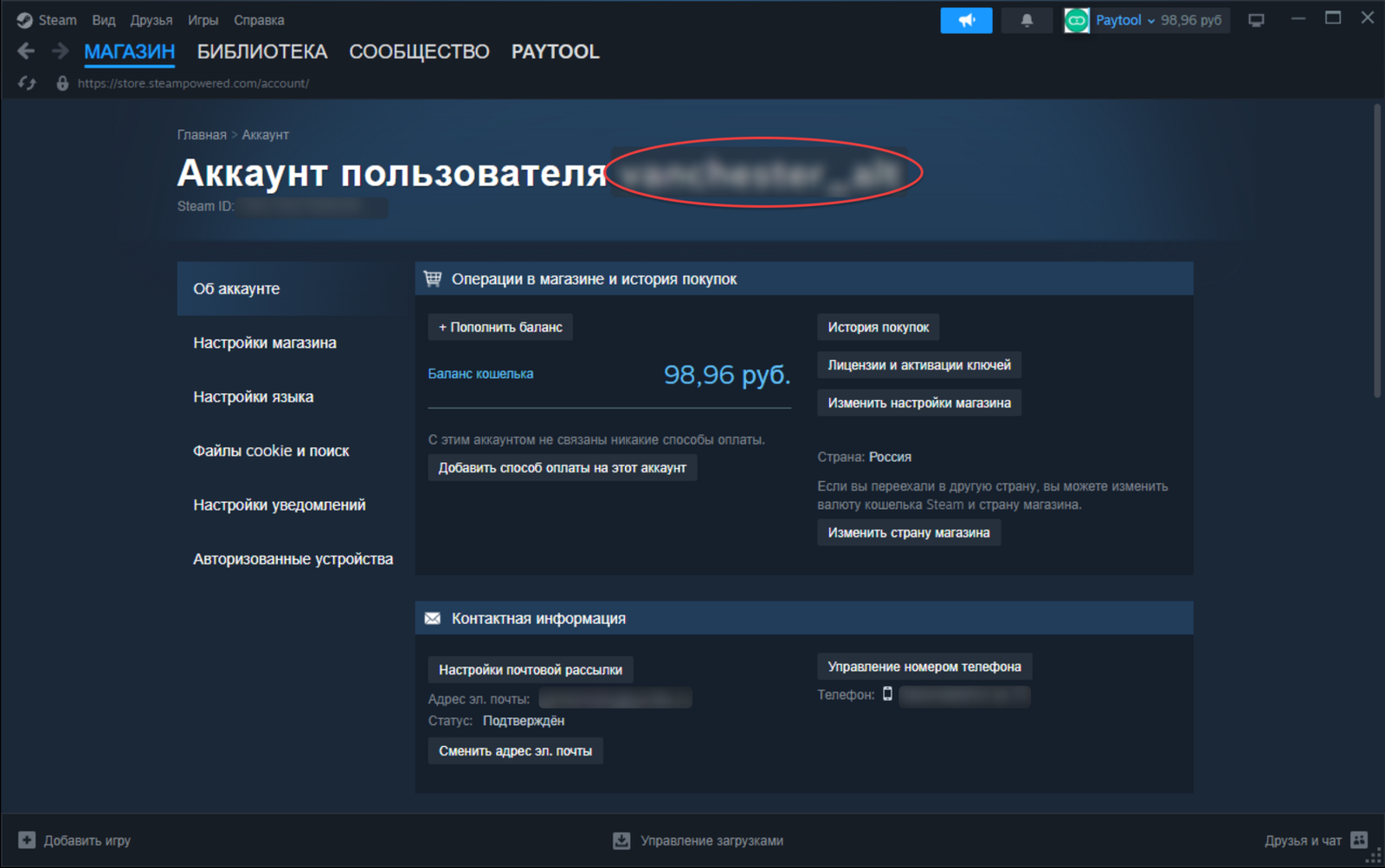Click Изменить страну магазина button
Image resolution: width=1385 pixels, height=868 pixels.
(909, 533)
